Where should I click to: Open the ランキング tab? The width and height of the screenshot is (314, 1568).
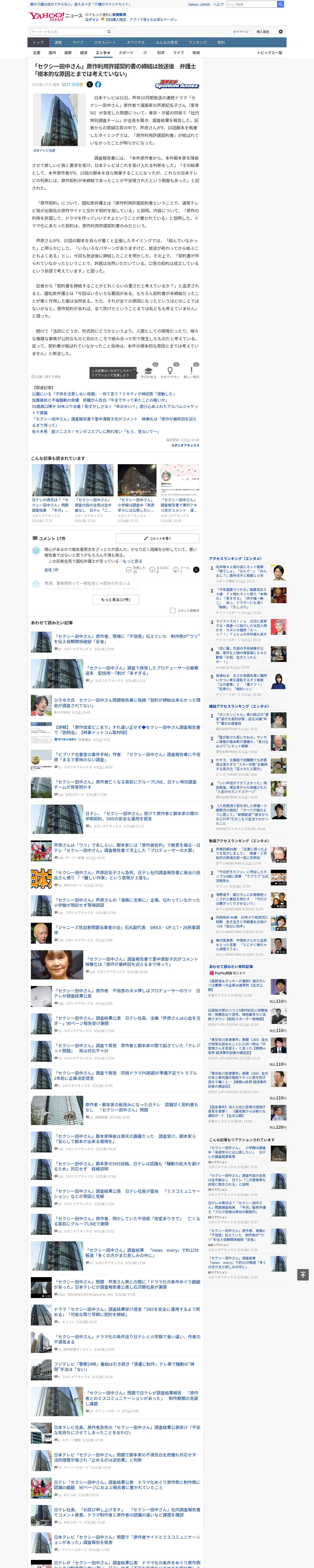coord(198,43)
